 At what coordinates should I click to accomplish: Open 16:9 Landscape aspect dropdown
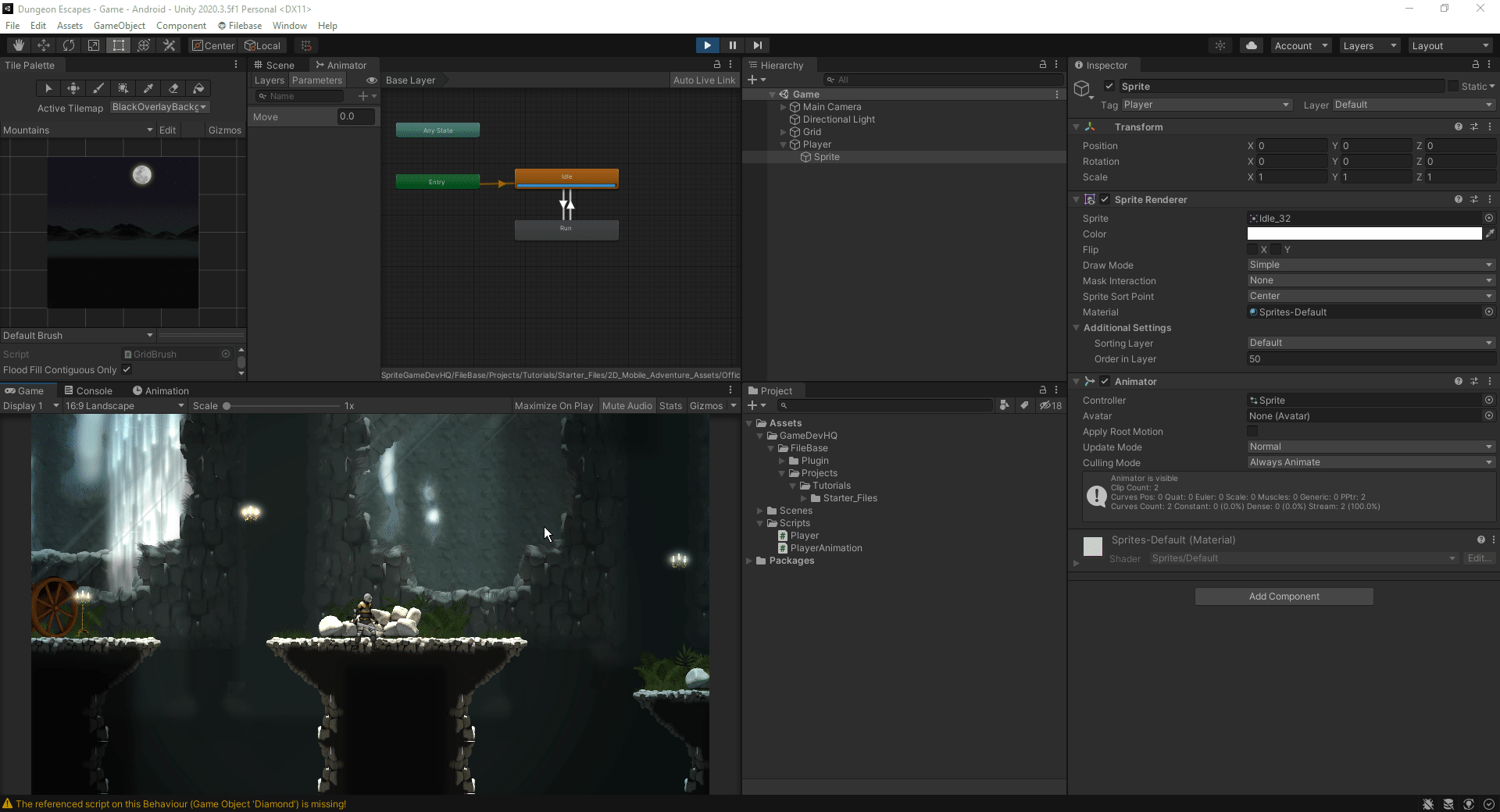coord(124,405)
